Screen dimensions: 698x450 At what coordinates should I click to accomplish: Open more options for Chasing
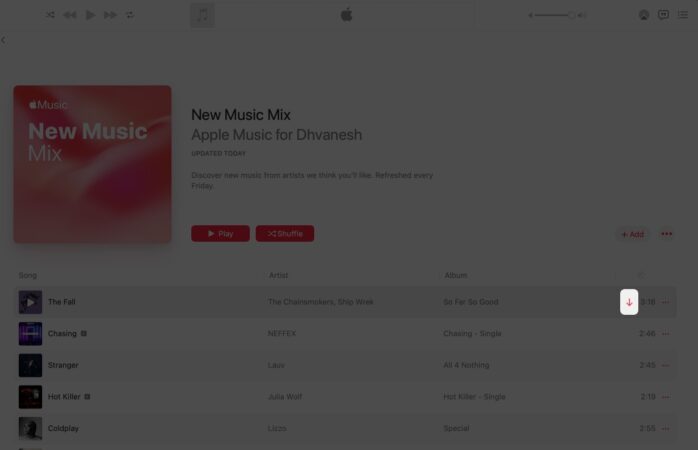coord(666,334)
